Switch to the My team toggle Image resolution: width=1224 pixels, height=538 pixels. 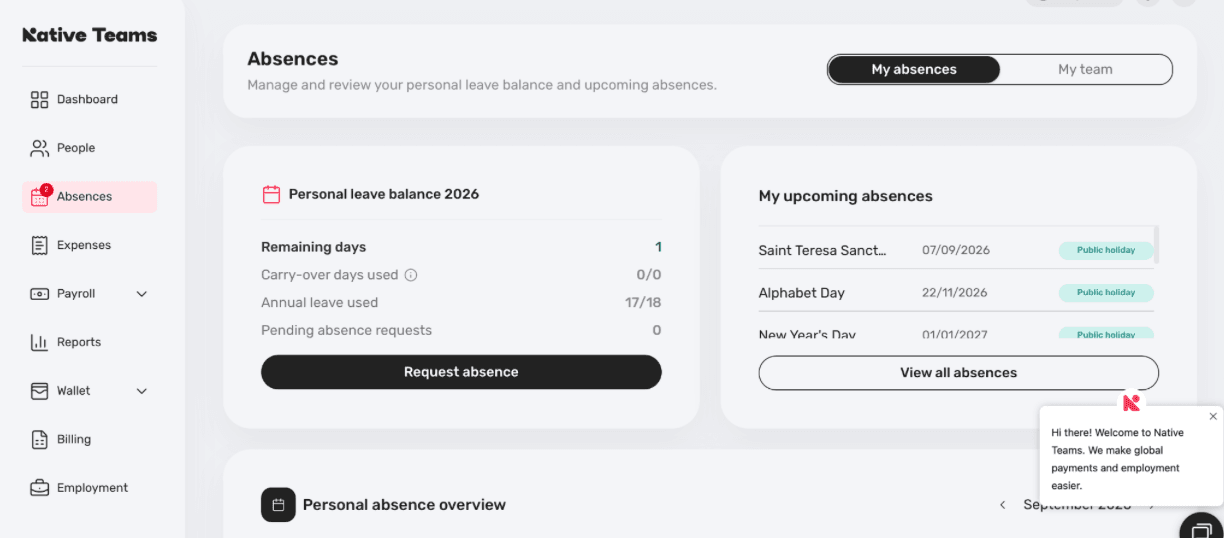tap(1085, 69)
